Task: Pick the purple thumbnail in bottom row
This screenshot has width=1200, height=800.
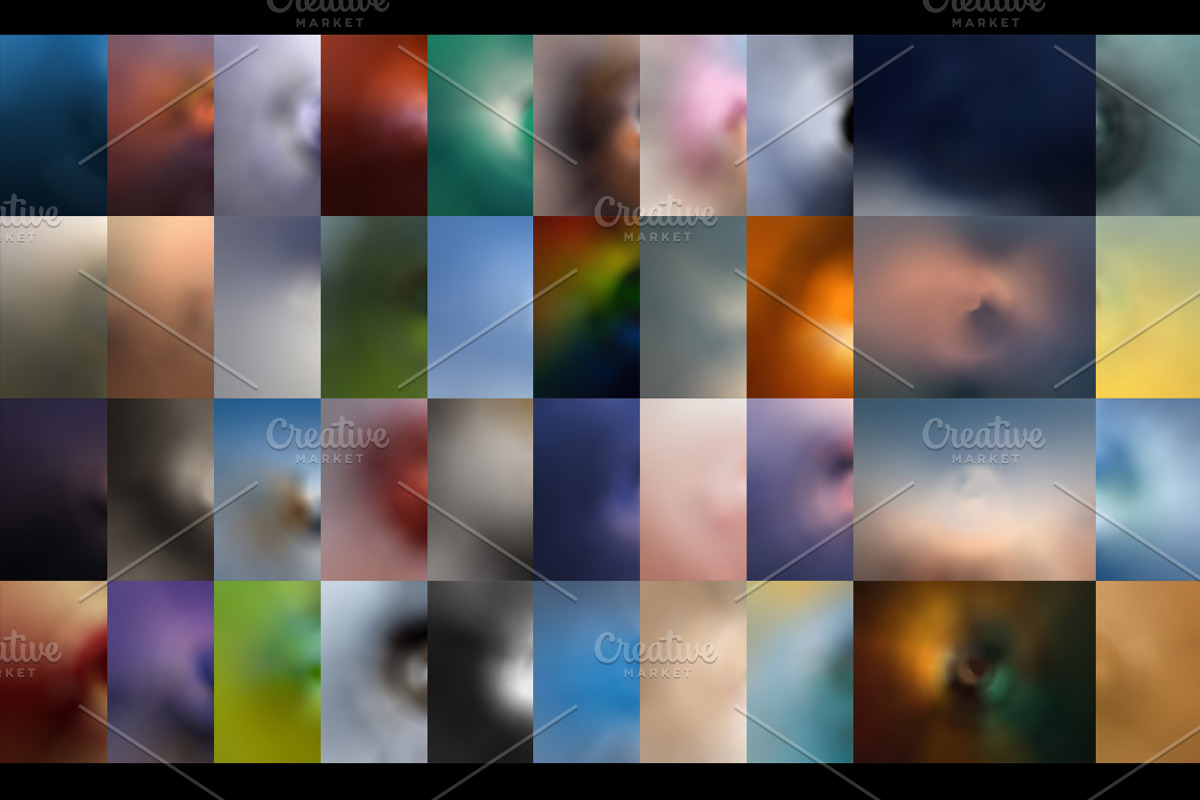Action: (x=160, y=672)
